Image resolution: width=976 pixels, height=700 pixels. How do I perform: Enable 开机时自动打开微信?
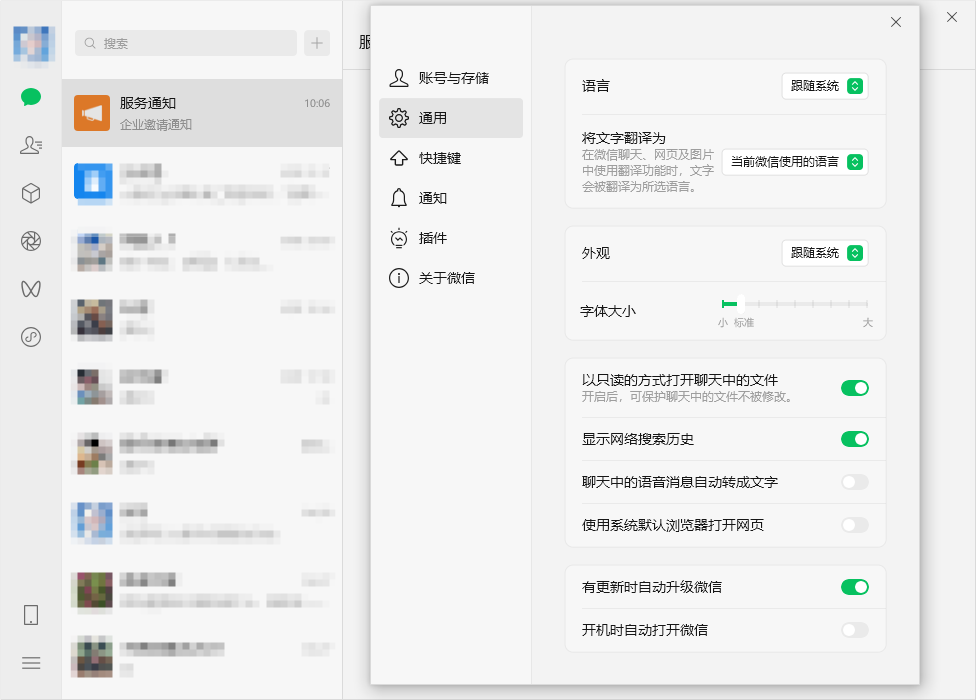click(x=855, y=630)
